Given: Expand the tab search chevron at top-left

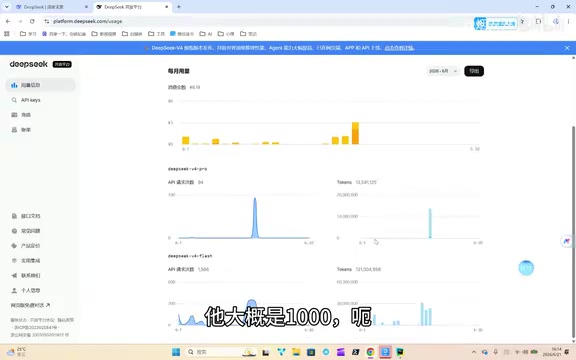Looking at the screenshot, I should click(7, 7).
